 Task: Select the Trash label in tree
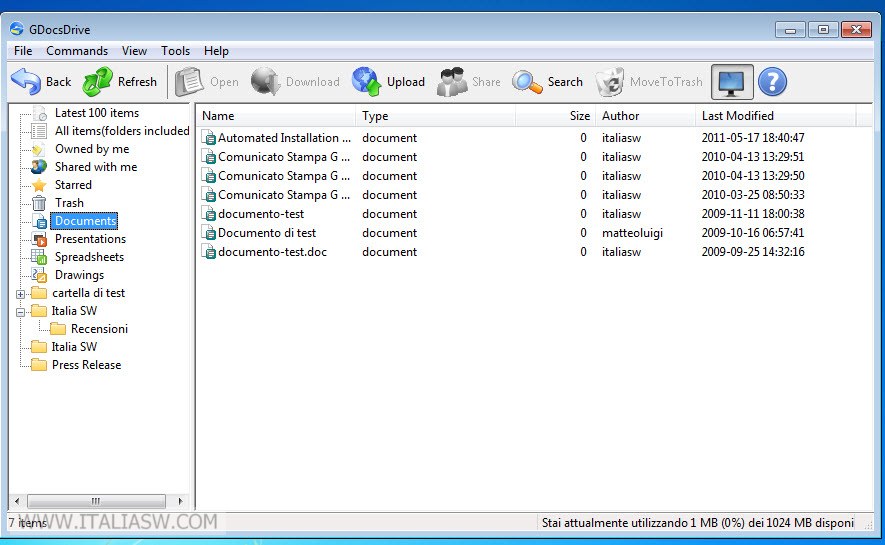(x=69, y=203)
